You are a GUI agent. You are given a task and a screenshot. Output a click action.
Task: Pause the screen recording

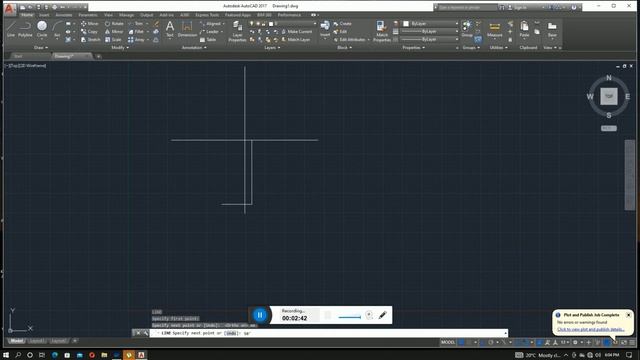(260, 315)
